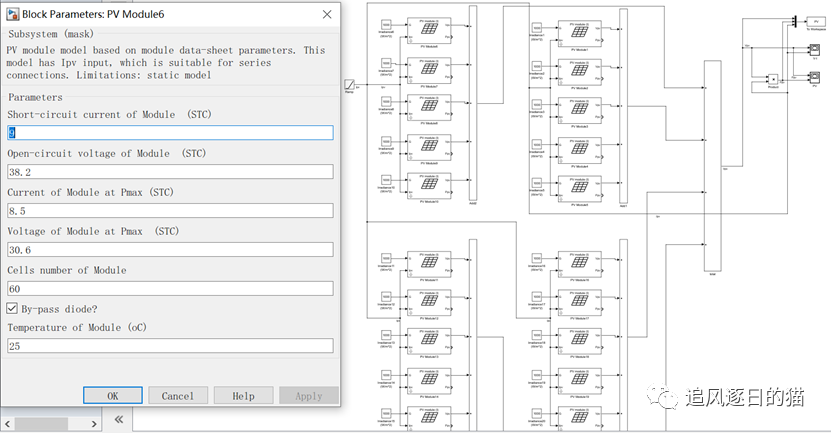The image size is (831, 433).
Task: Select the Irradiance6 constant block
Action: point(385,23)
